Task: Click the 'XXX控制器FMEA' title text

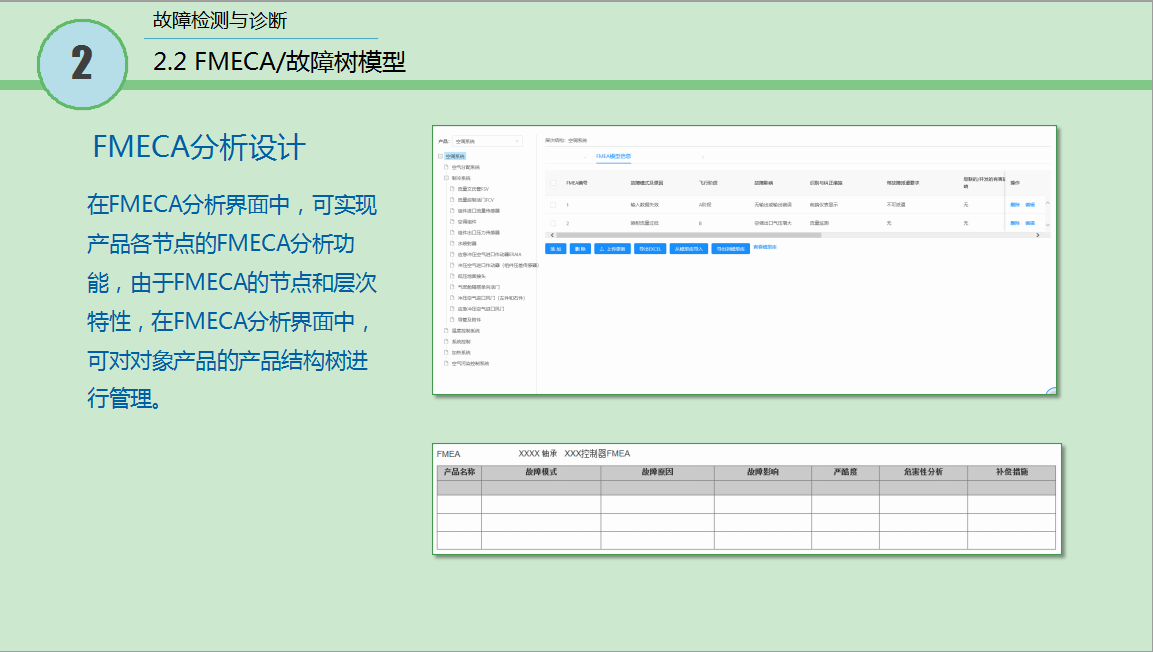Action: tap(597, 454)
